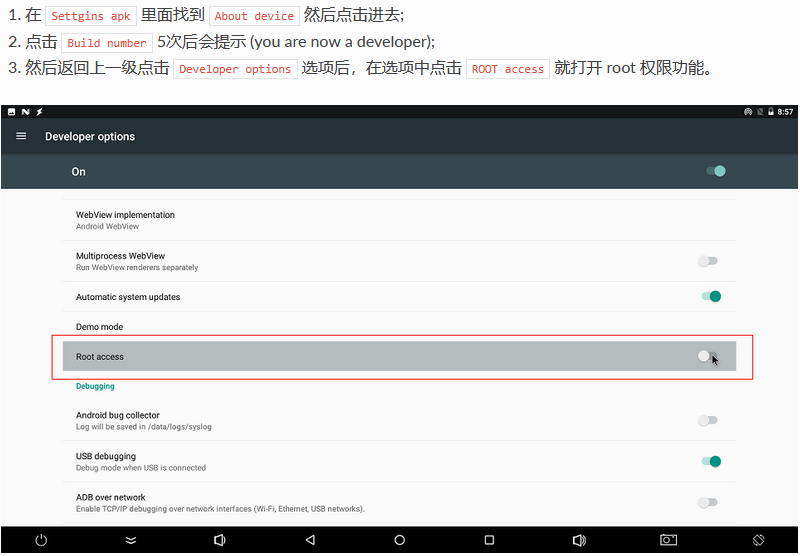Enable the Root access switch
This screenshot has height=556, width=800.
point(708,356)
